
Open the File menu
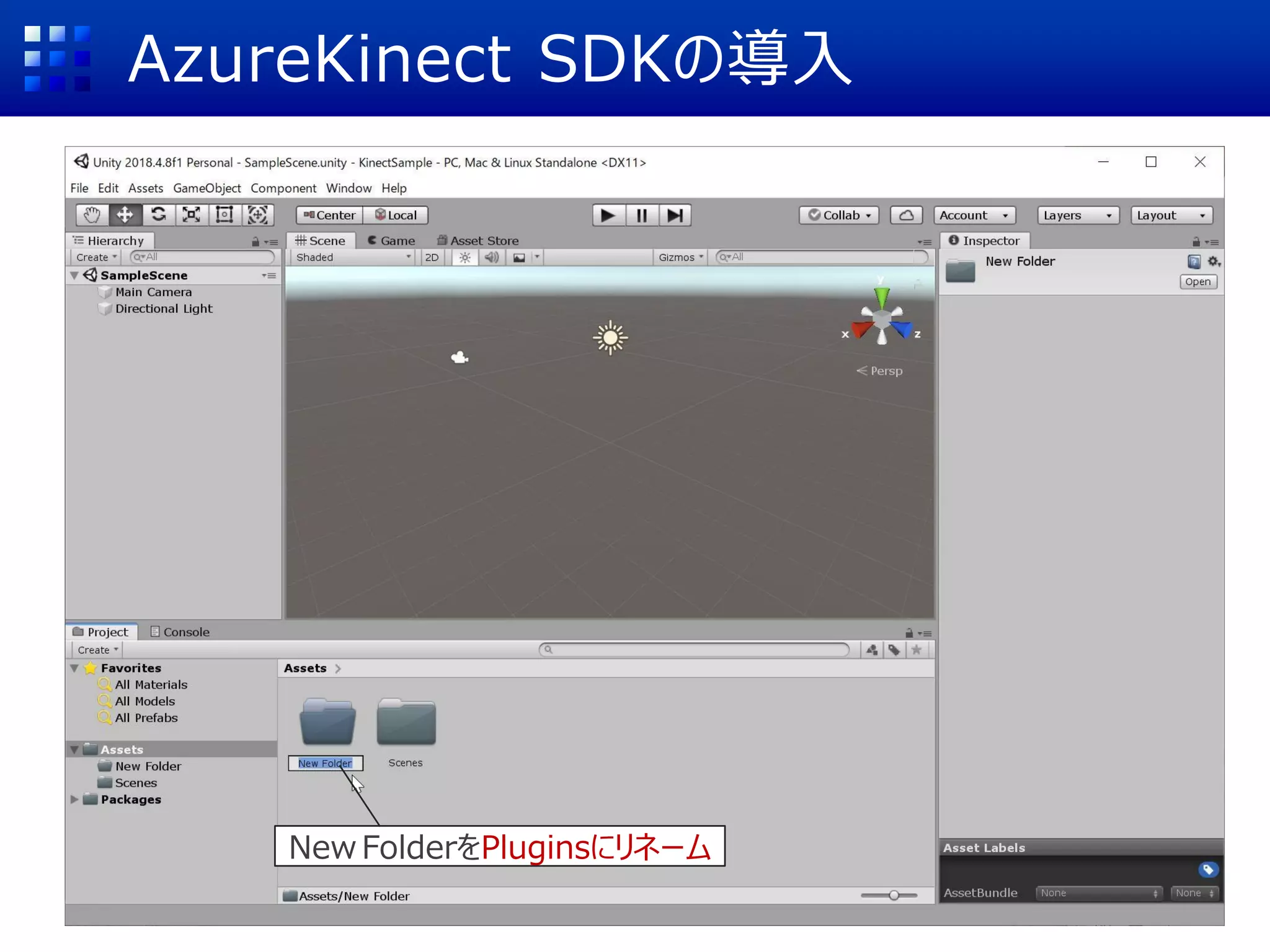pos(79,188)
